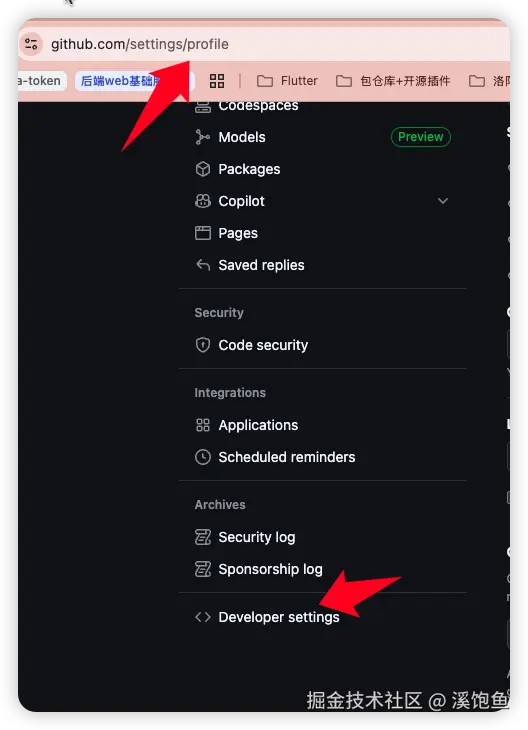Screen dimensions: 528x730
Task: Click the Code security shield icon
Action: 203,345
